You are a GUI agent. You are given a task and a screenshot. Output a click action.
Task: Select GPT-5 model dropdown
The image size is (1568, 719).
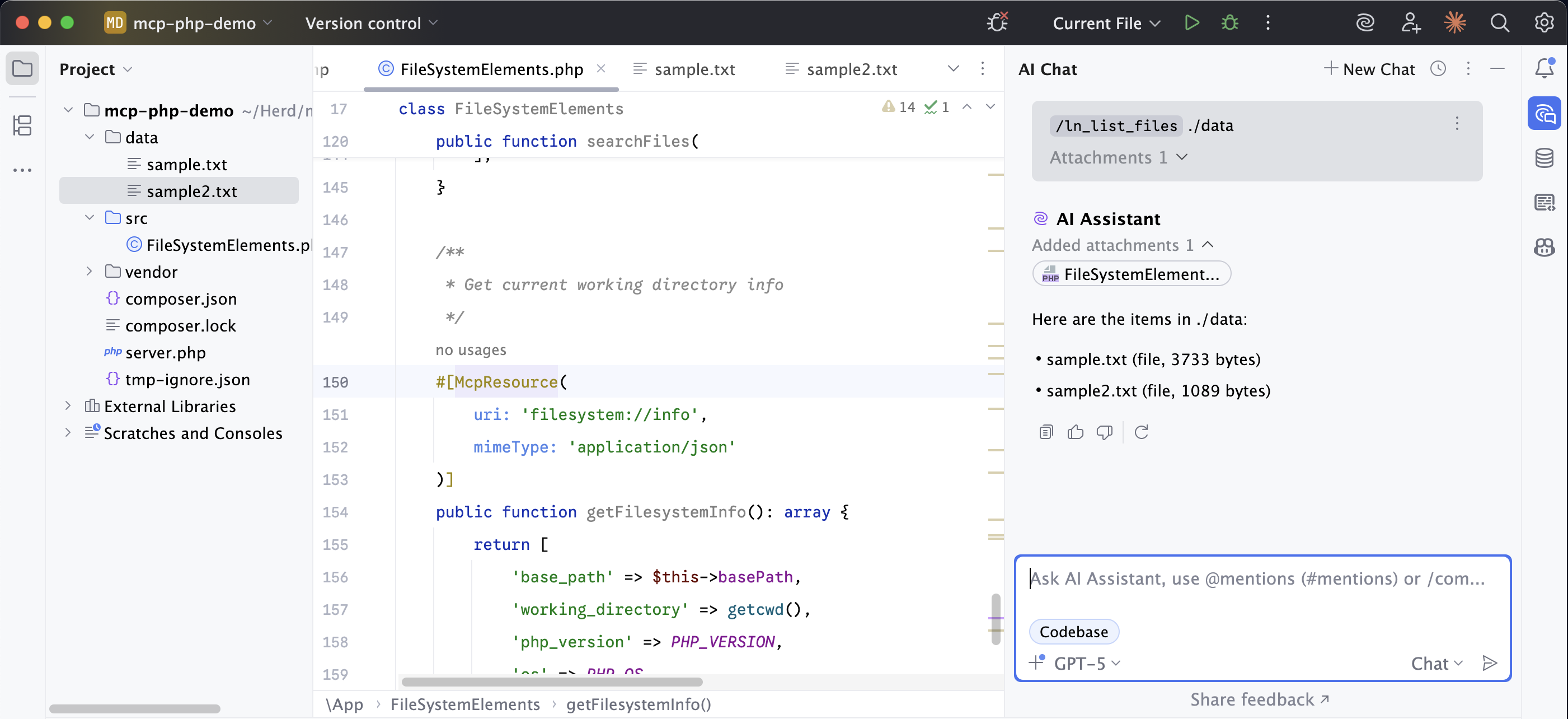coord(1087,663)
